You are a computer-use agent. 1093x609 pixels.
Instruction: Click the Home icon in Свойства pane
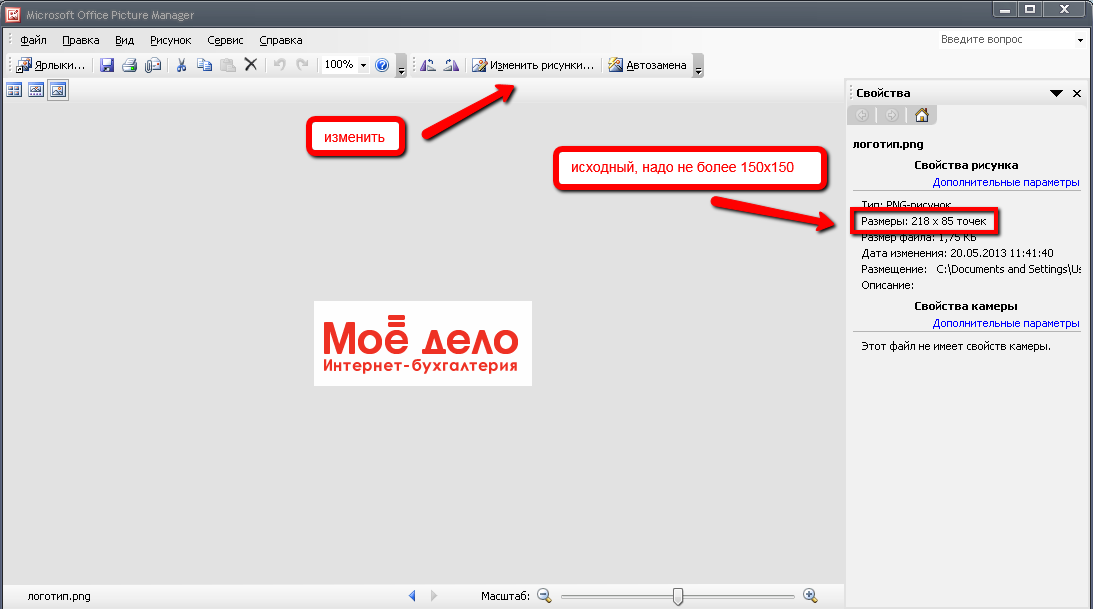[x=921, y=115]
